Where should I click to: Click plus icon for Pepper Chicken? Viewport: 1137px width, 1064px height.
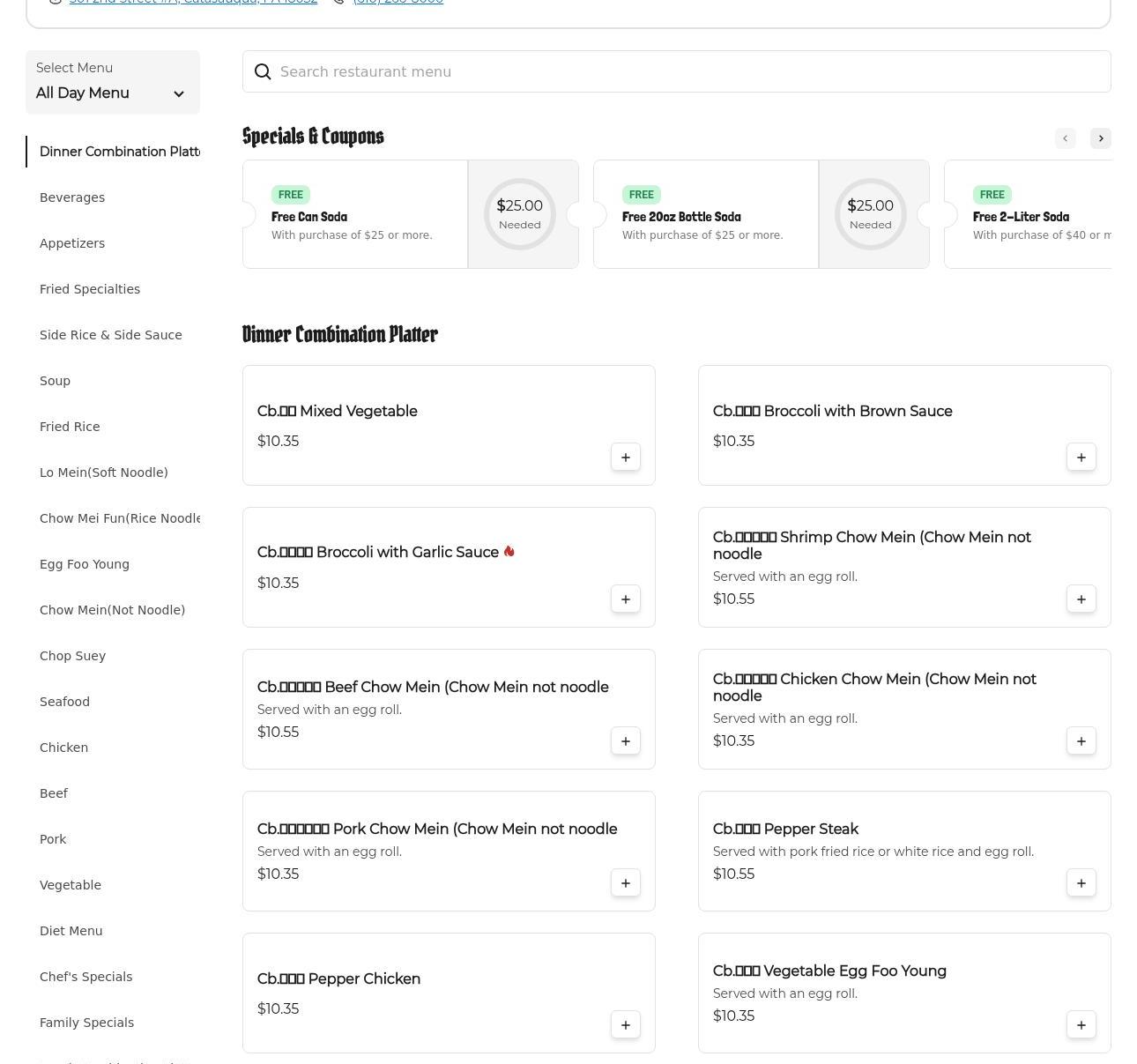click(x=625, y=1025)
